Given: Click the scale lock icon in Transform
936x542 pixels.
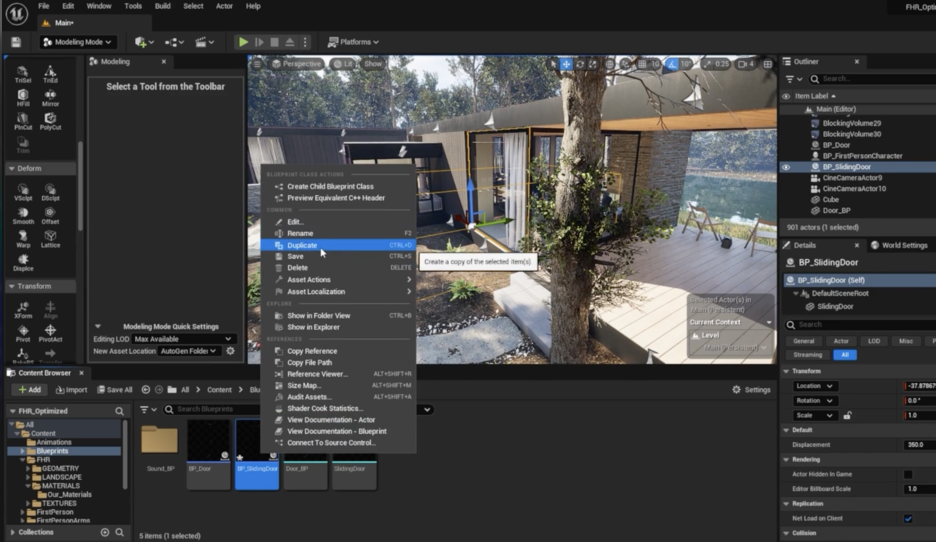Looking at the screenshot, I should (847, 415).
